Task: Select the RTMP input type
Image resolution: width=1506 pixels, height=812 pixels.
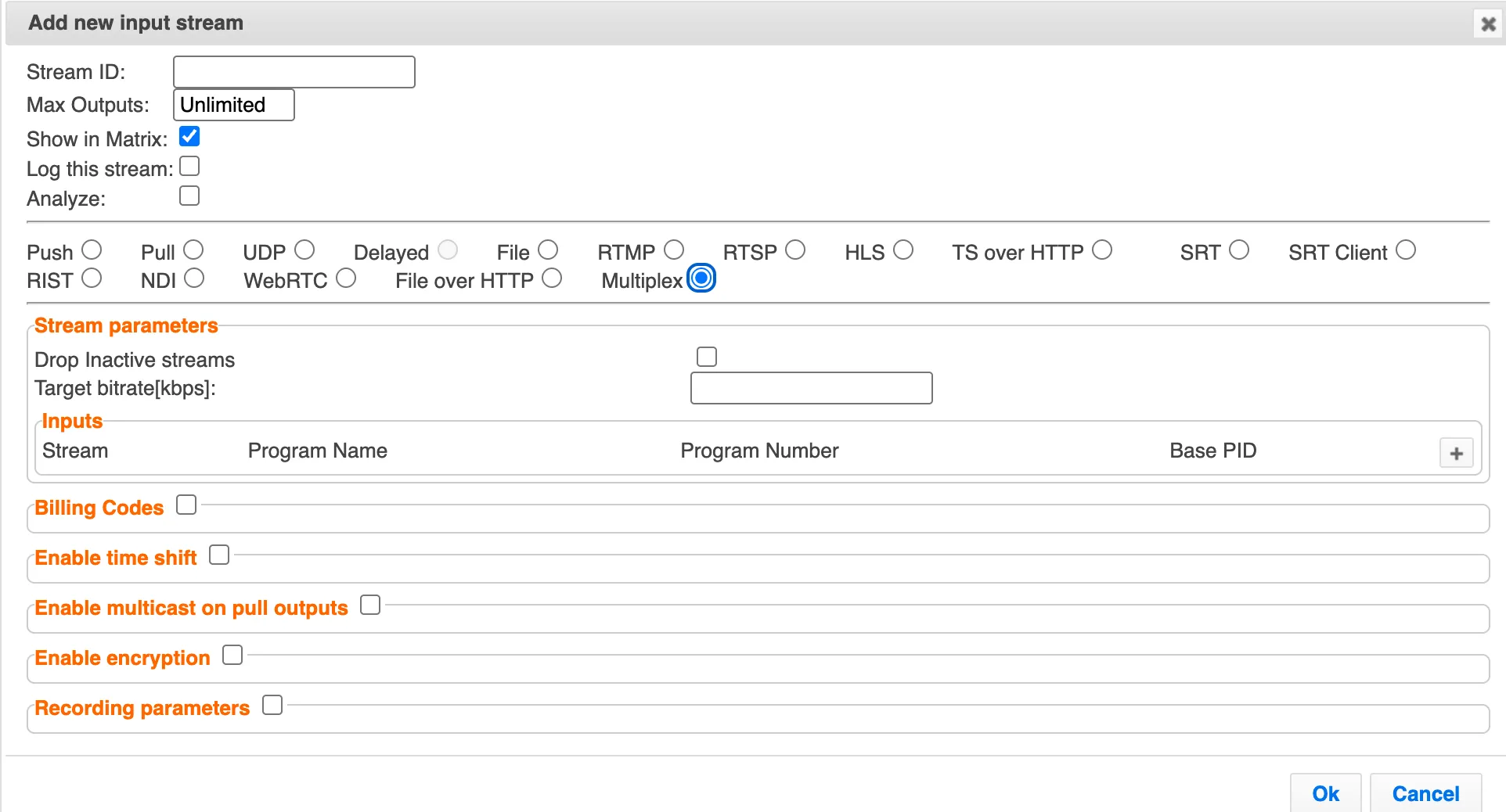Action: pyautogui.click(x=674, y=250)
